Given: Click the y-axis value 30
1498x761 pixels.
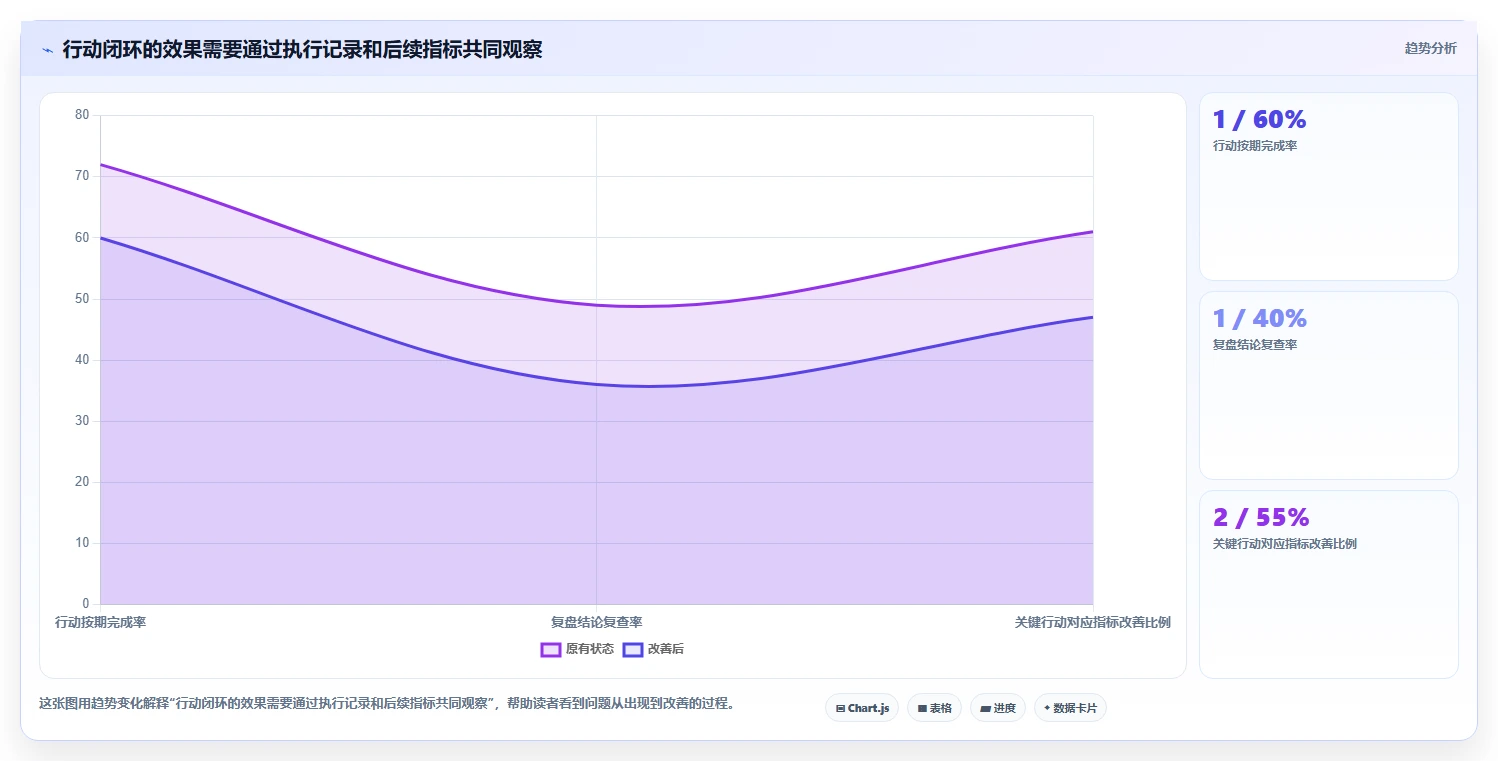Looking at the screenshot, I should [82, 421].
